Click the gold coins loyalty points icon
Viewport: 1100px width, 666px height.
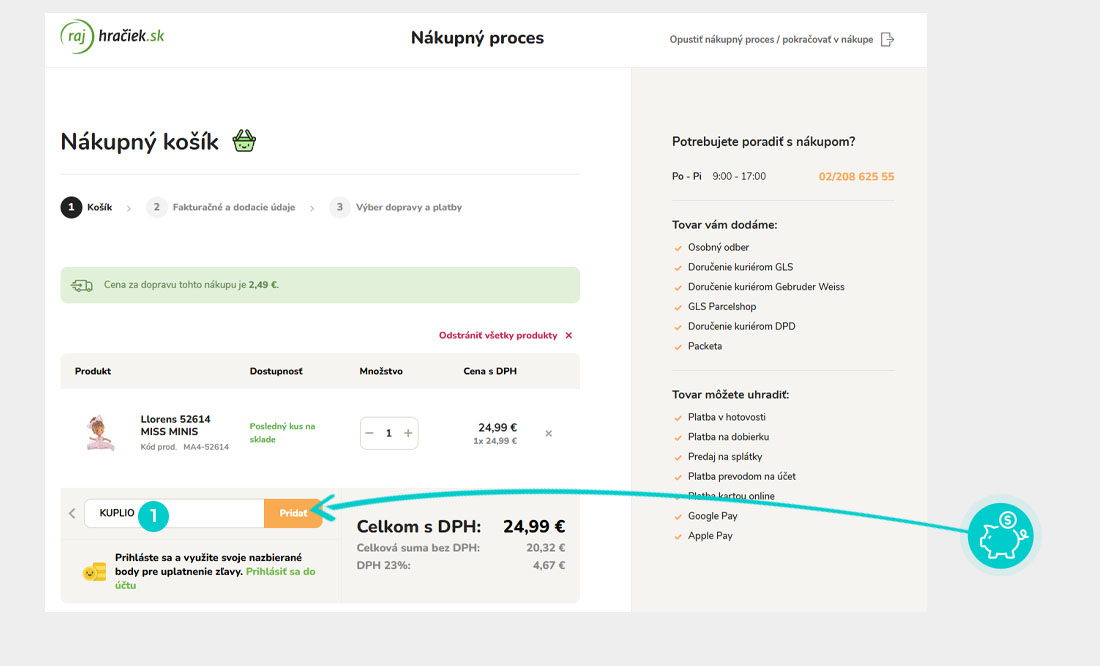click(94, 572)
